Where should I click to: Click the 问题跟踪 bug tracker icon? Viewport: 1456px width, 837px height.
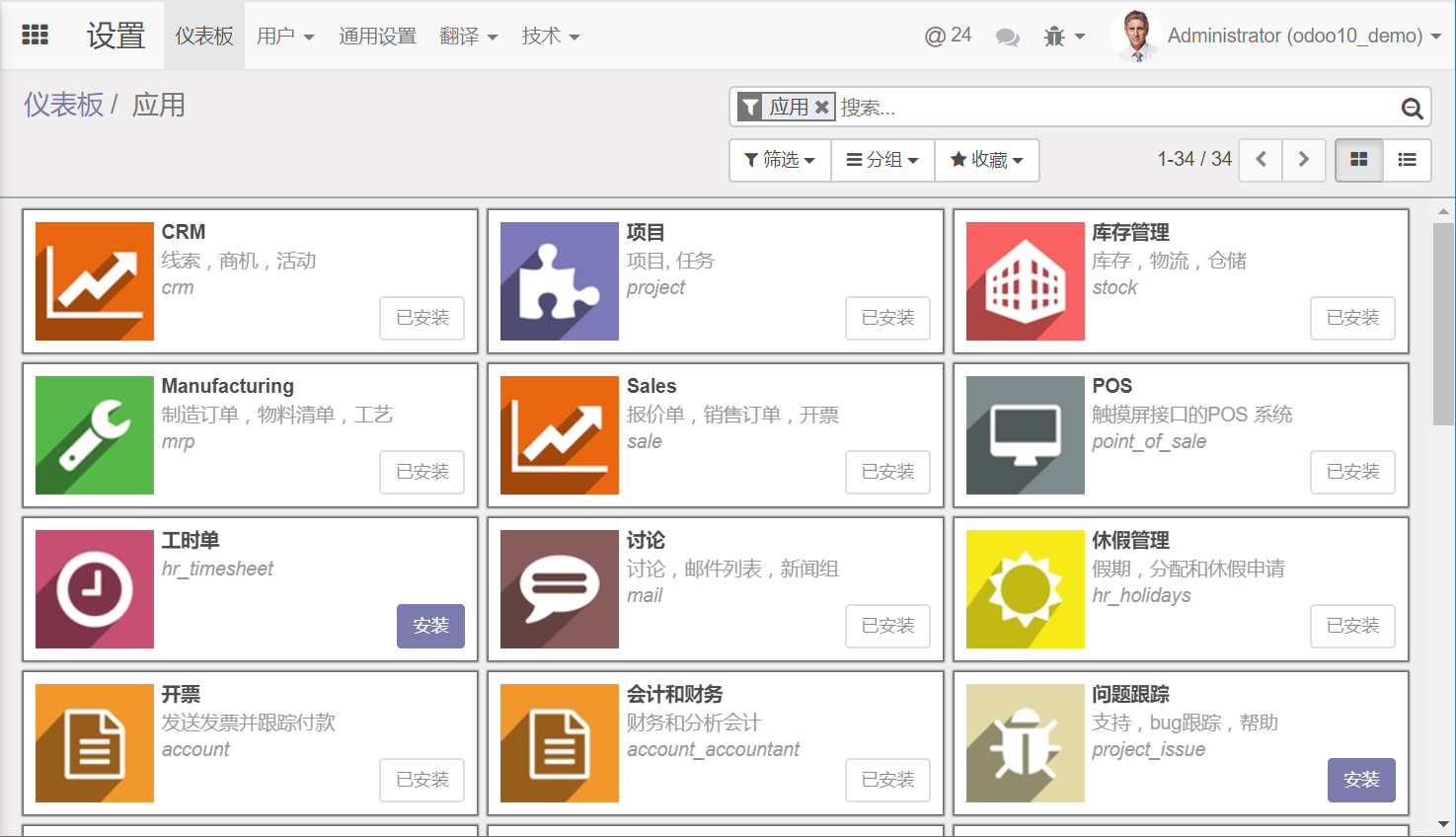(1025, 743)
